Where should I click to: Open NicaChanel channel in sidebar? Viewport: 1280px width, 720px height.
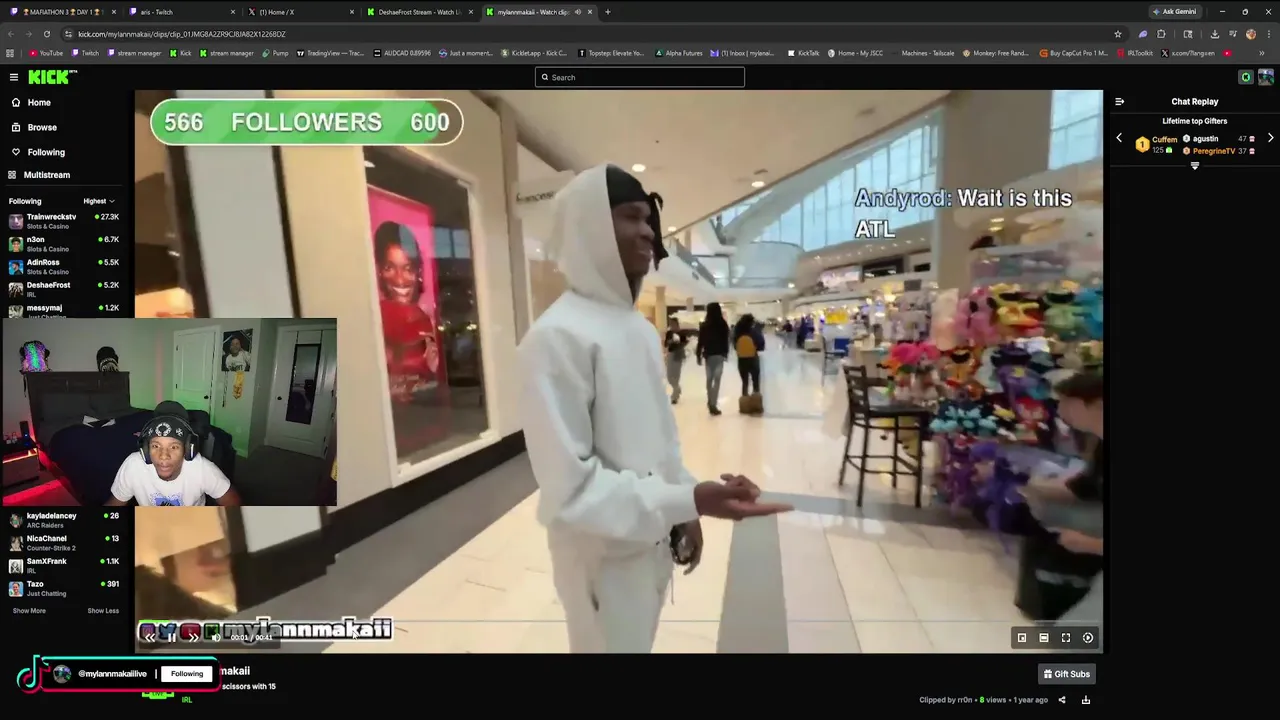click(66, 543)
